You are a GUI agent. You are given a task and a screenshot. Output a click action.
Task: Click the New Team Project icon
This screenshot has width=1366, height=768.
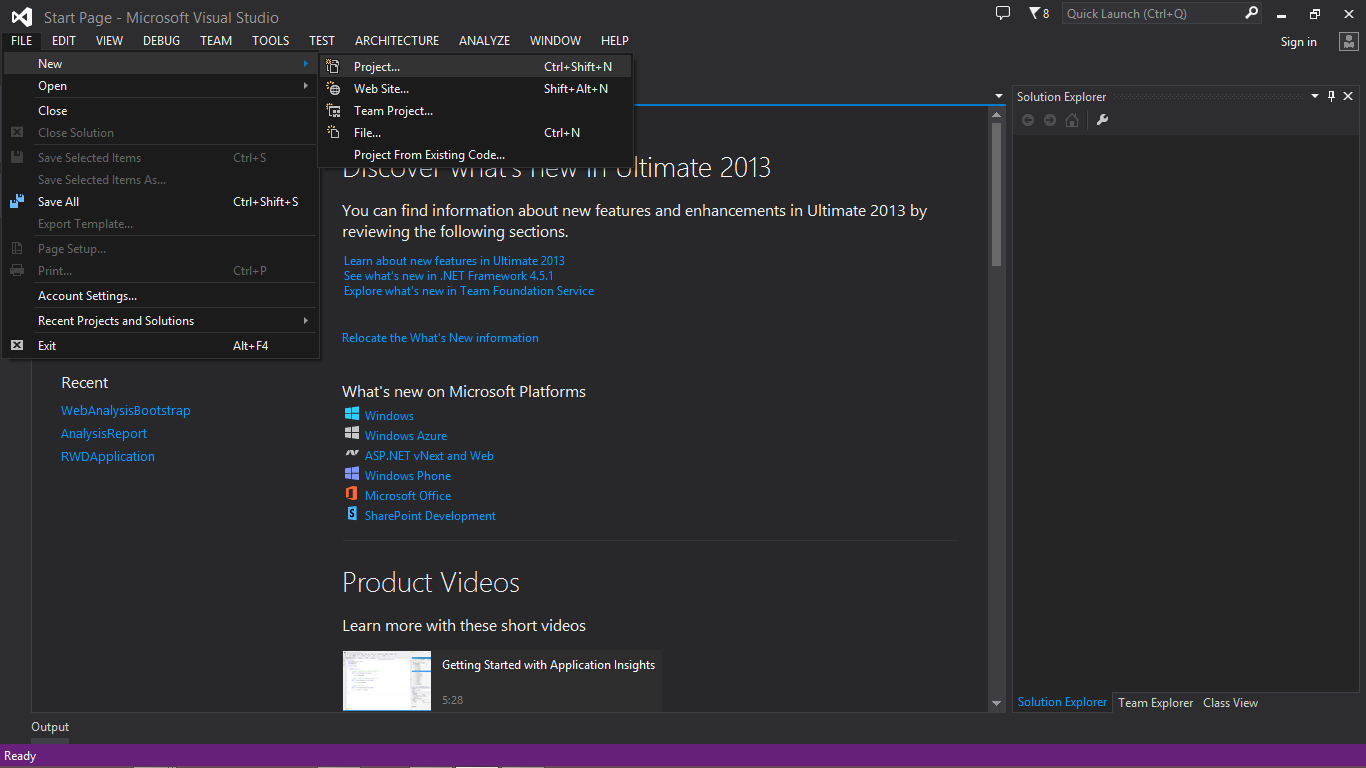(x=334, y=111)
